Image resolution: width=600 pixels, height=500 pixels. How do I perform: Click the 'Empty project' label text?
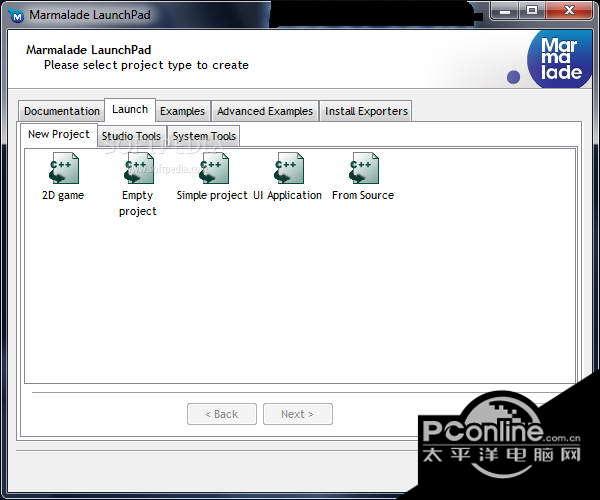[138, 203]
